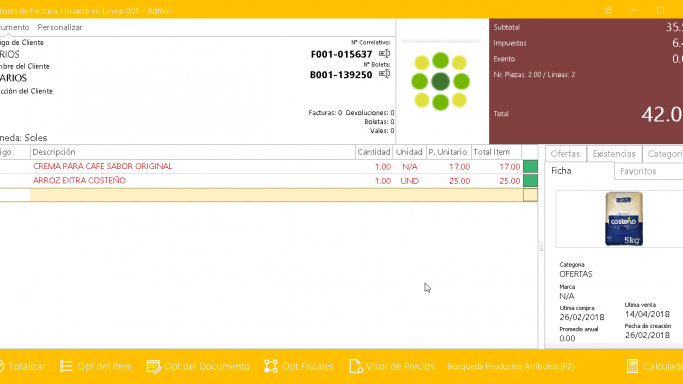Viewport: 683px width, 384px height.
Task: Select the Ficha tab
Action: click(561, 171)
